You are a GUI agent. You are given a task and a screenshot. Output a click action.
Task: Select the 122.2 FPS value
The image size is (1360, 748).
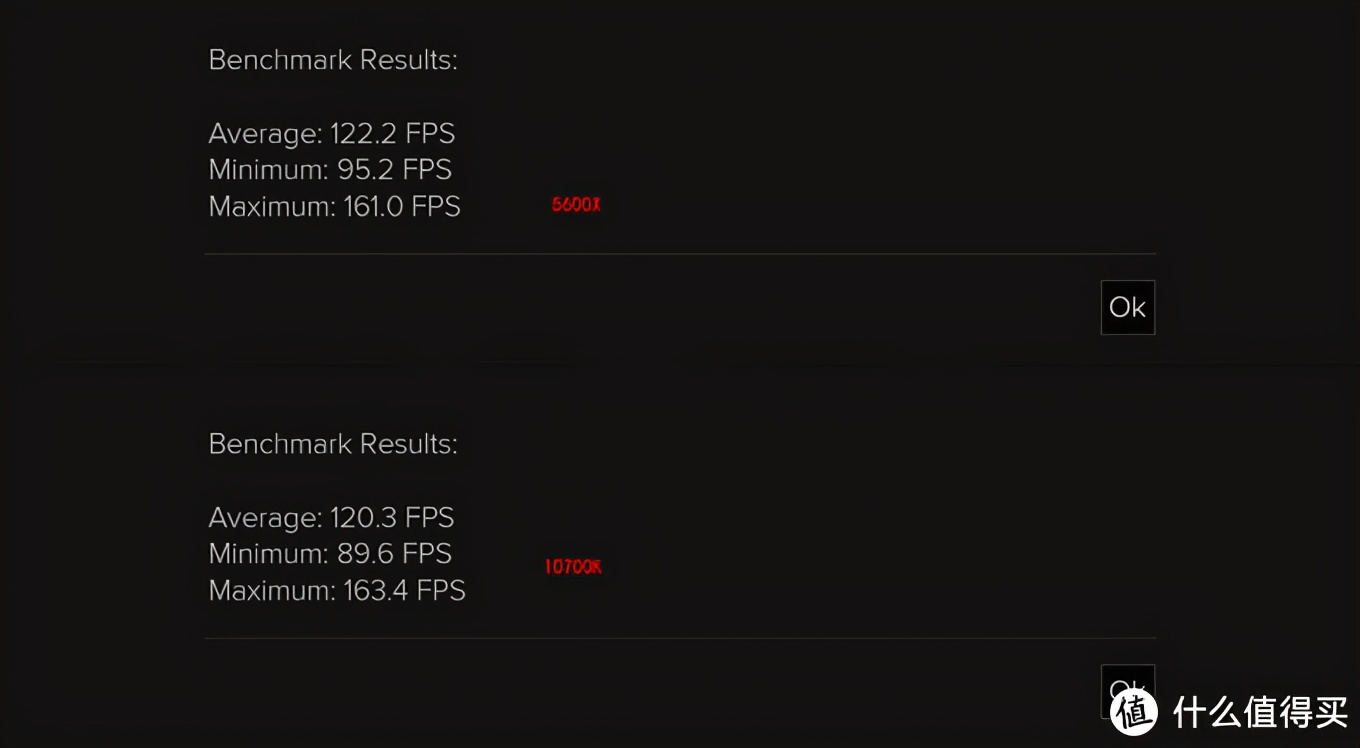[392, 134]
